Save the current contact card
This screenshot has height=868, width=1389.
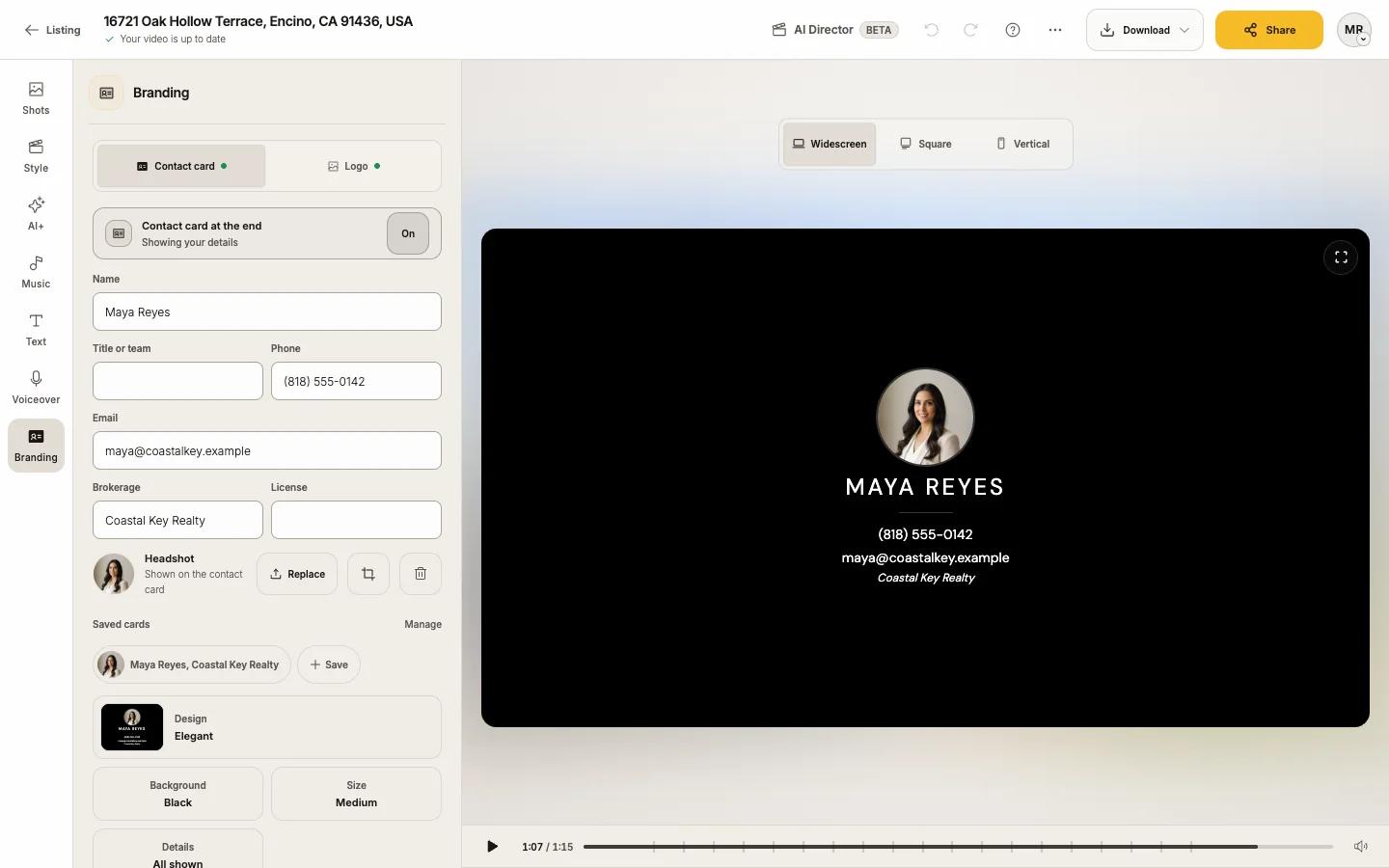pos(329,665)
